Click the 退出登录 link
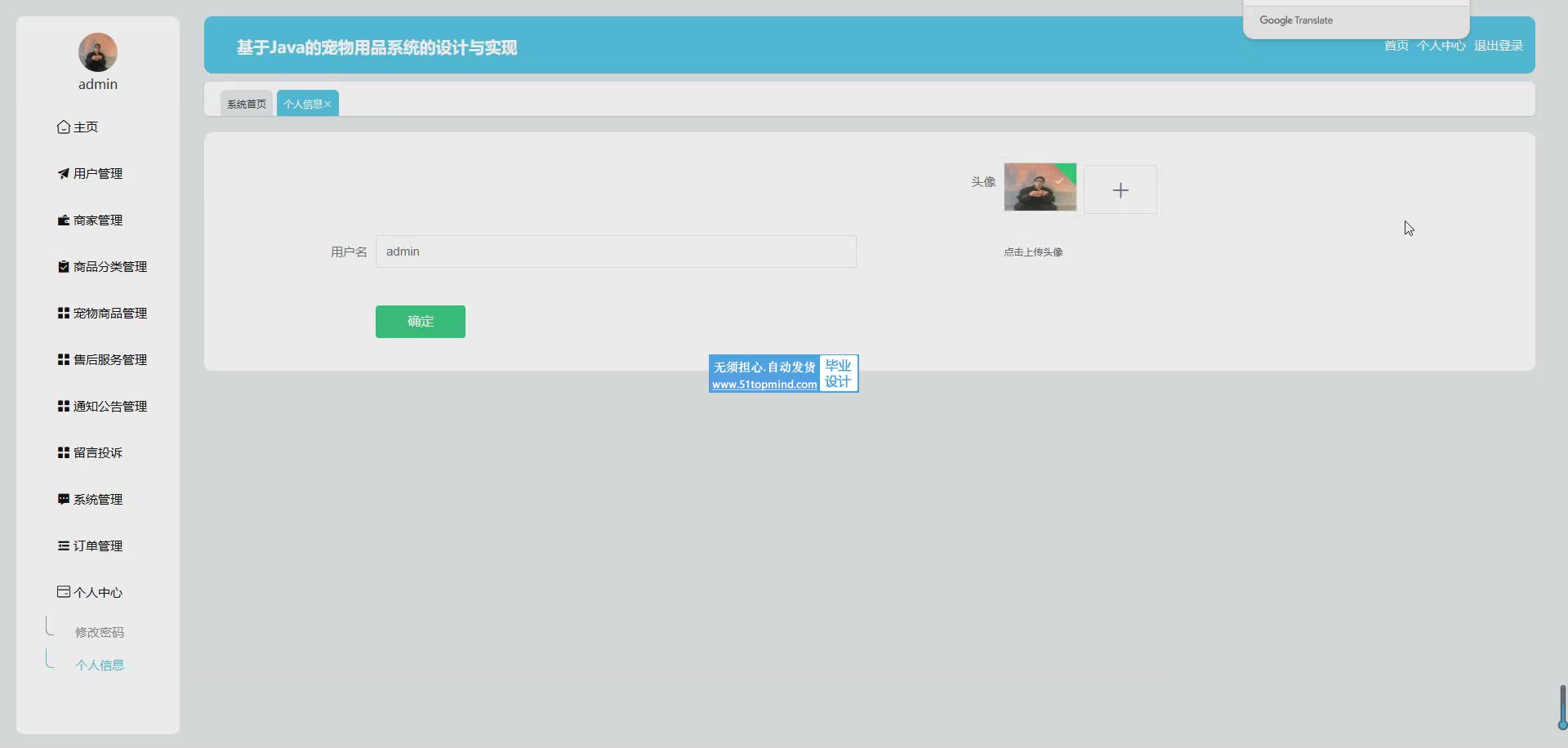Screen dimensions: 1568x748 (x=1498, y=46)
